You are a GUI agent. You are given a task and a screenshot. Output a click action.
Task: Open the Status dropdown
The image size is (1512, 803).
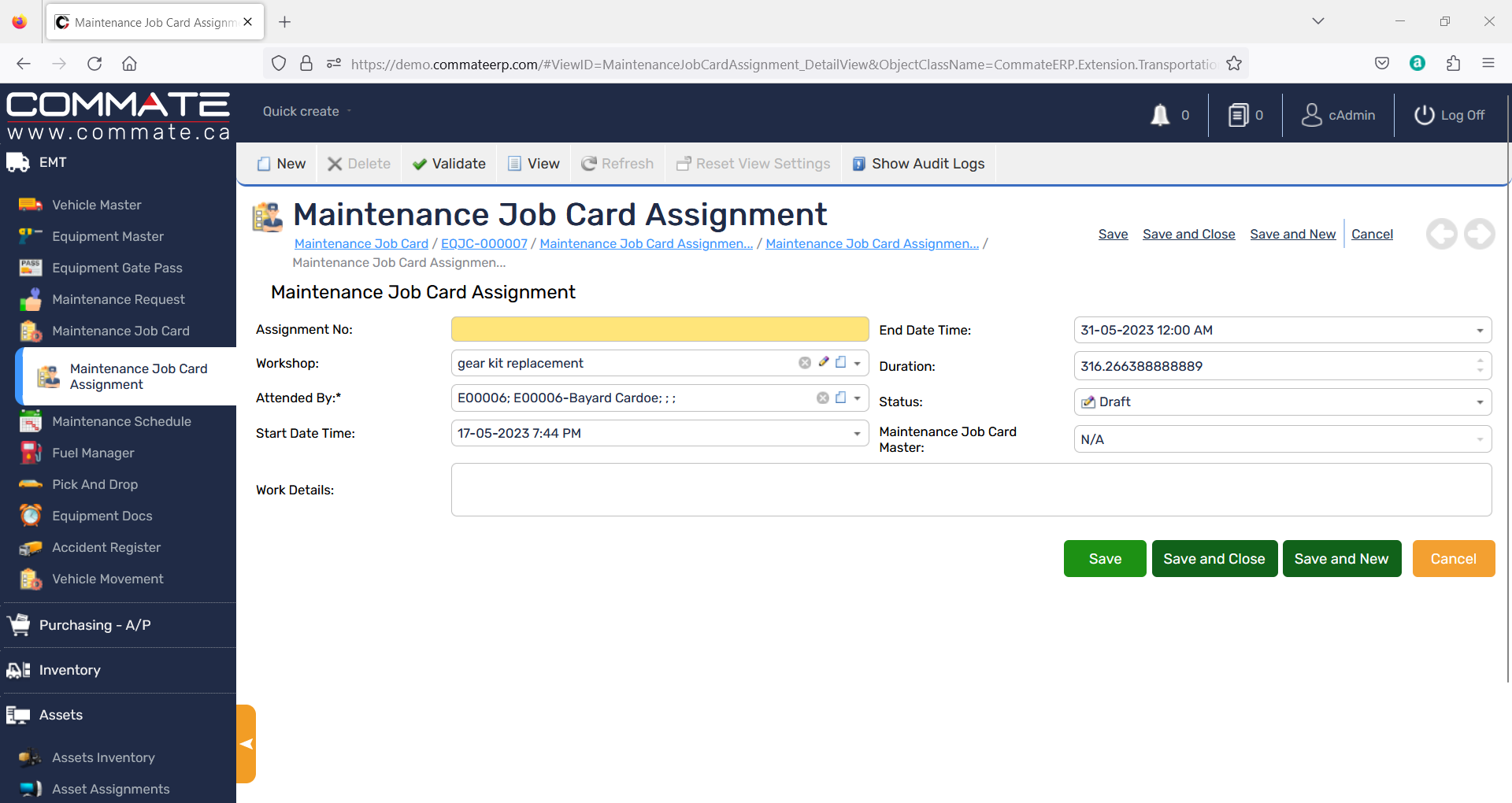tap(1480, 402)
